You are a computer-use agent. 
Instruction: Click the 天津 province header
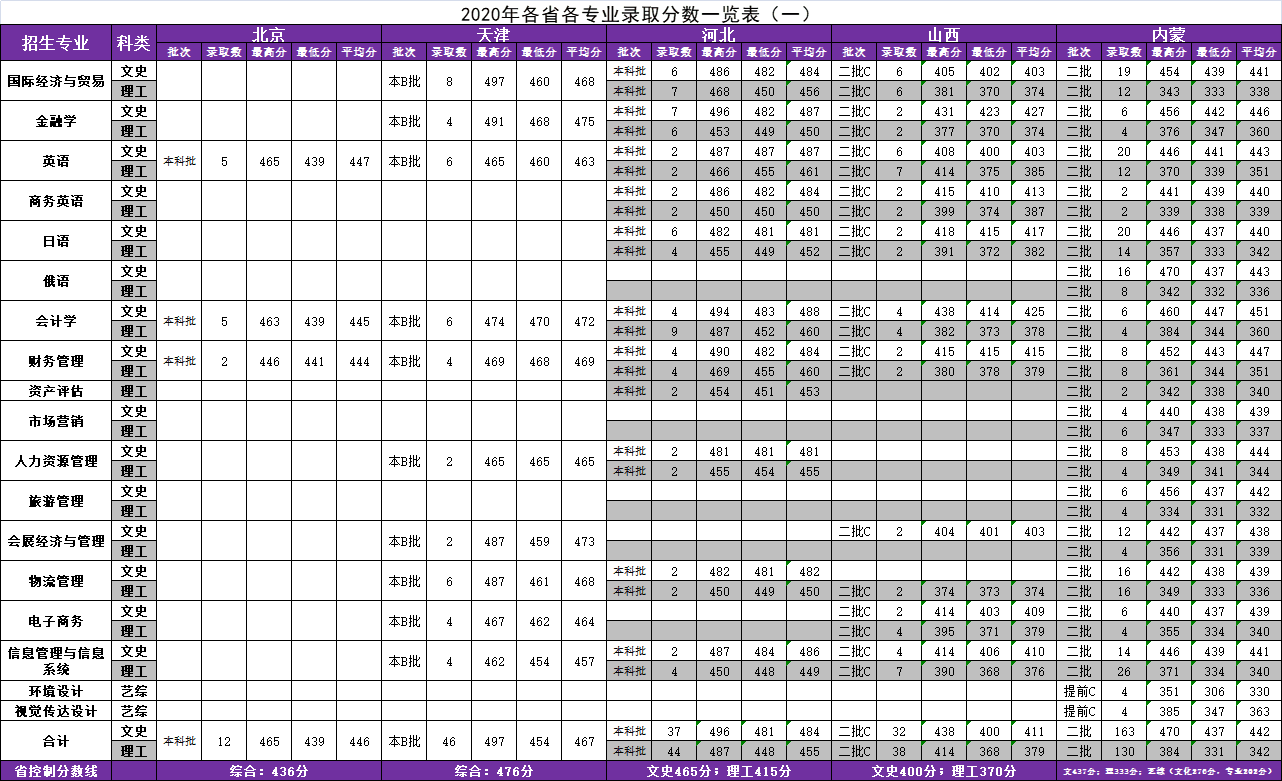click(494, 34)
